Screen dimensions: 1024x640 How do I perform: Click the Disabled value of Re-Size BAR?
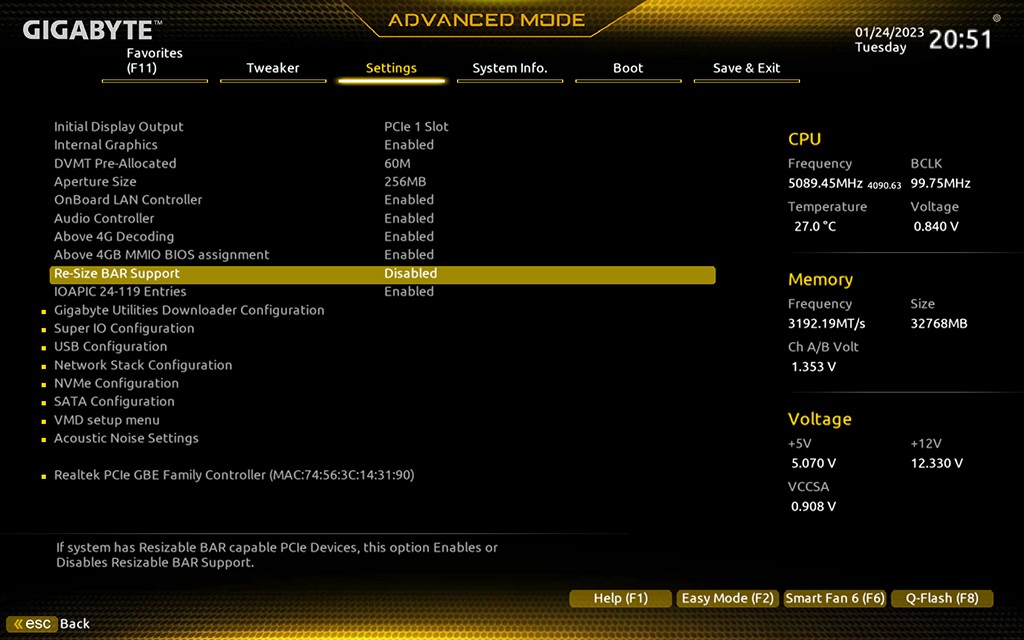click(411, 274)
